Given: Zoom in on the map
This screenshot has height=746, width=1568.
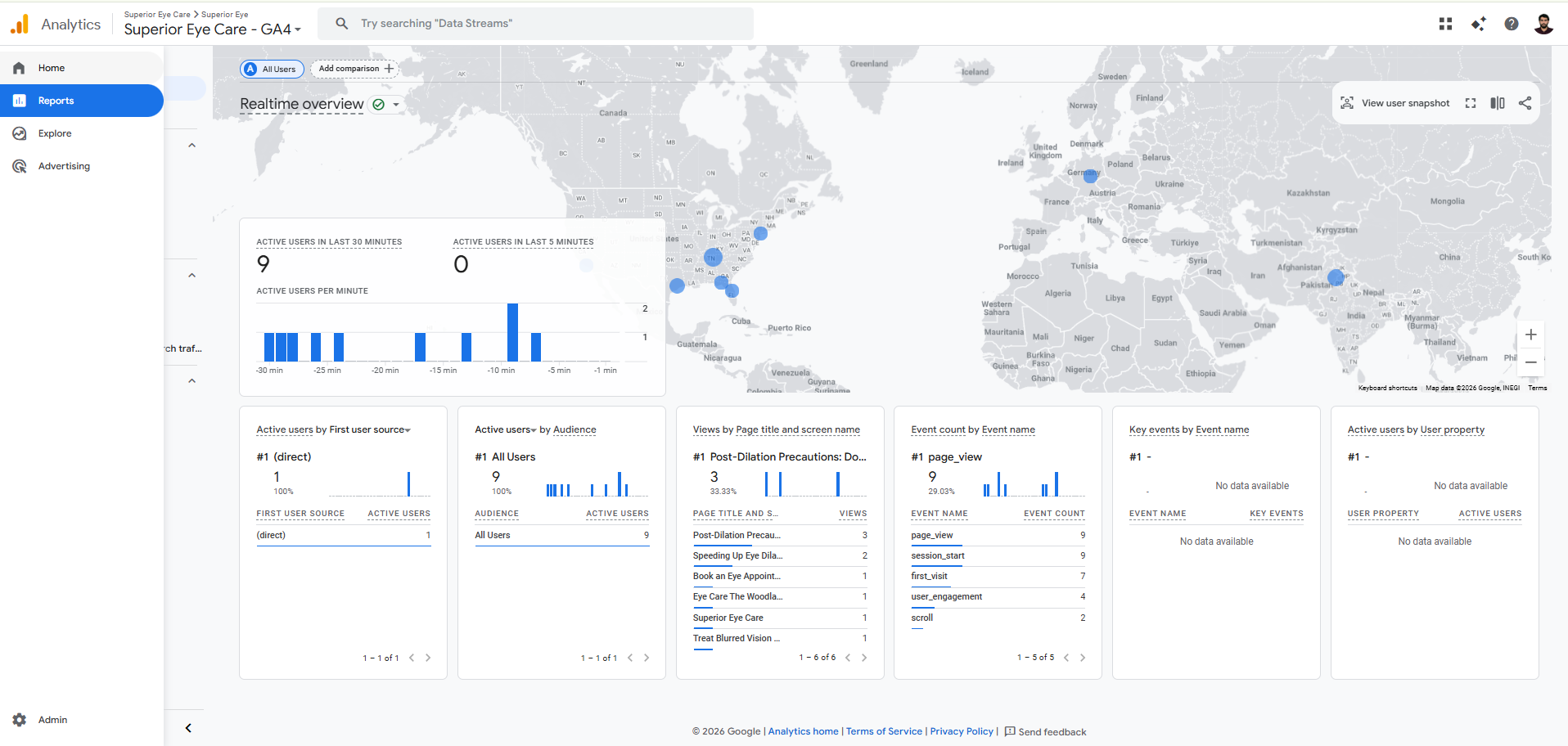Looking at the screenshot, I should tap(1530, 335).
